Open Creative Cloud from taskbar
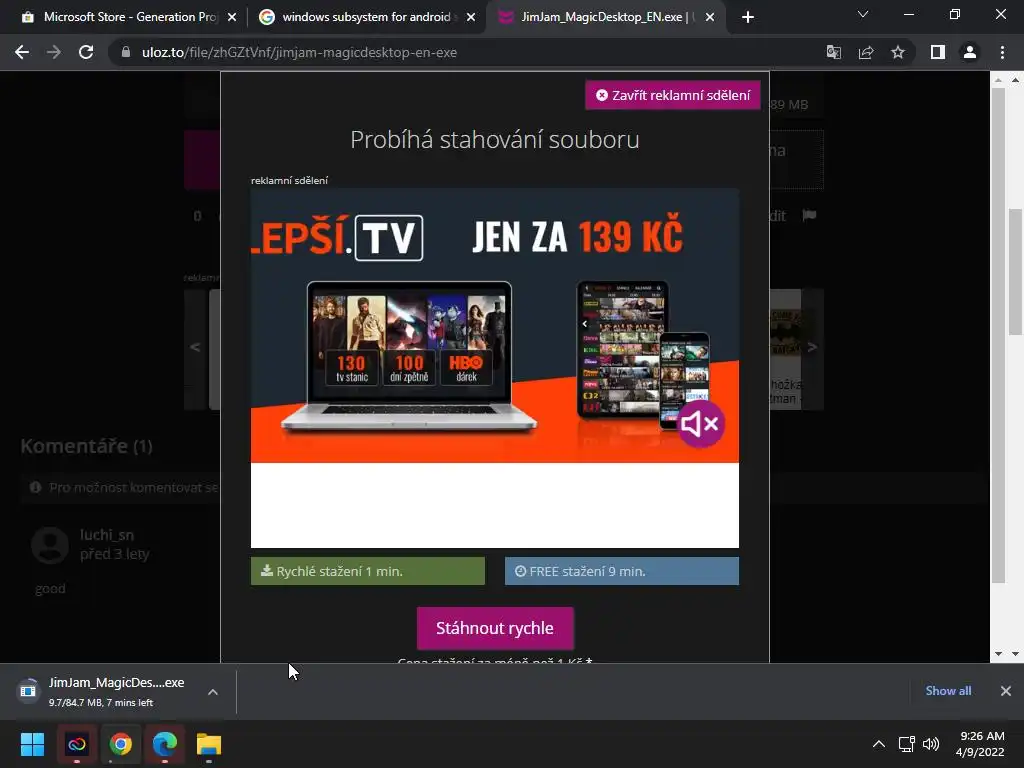 pyautogui.click(x=76, y=744)
